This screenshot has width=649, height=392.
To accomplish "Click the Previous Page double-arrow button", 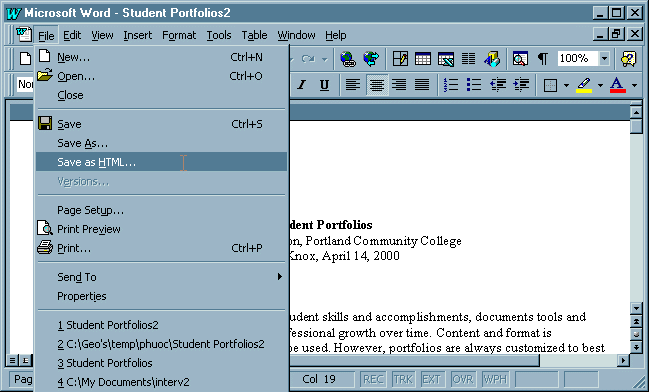I will [637, 322].
